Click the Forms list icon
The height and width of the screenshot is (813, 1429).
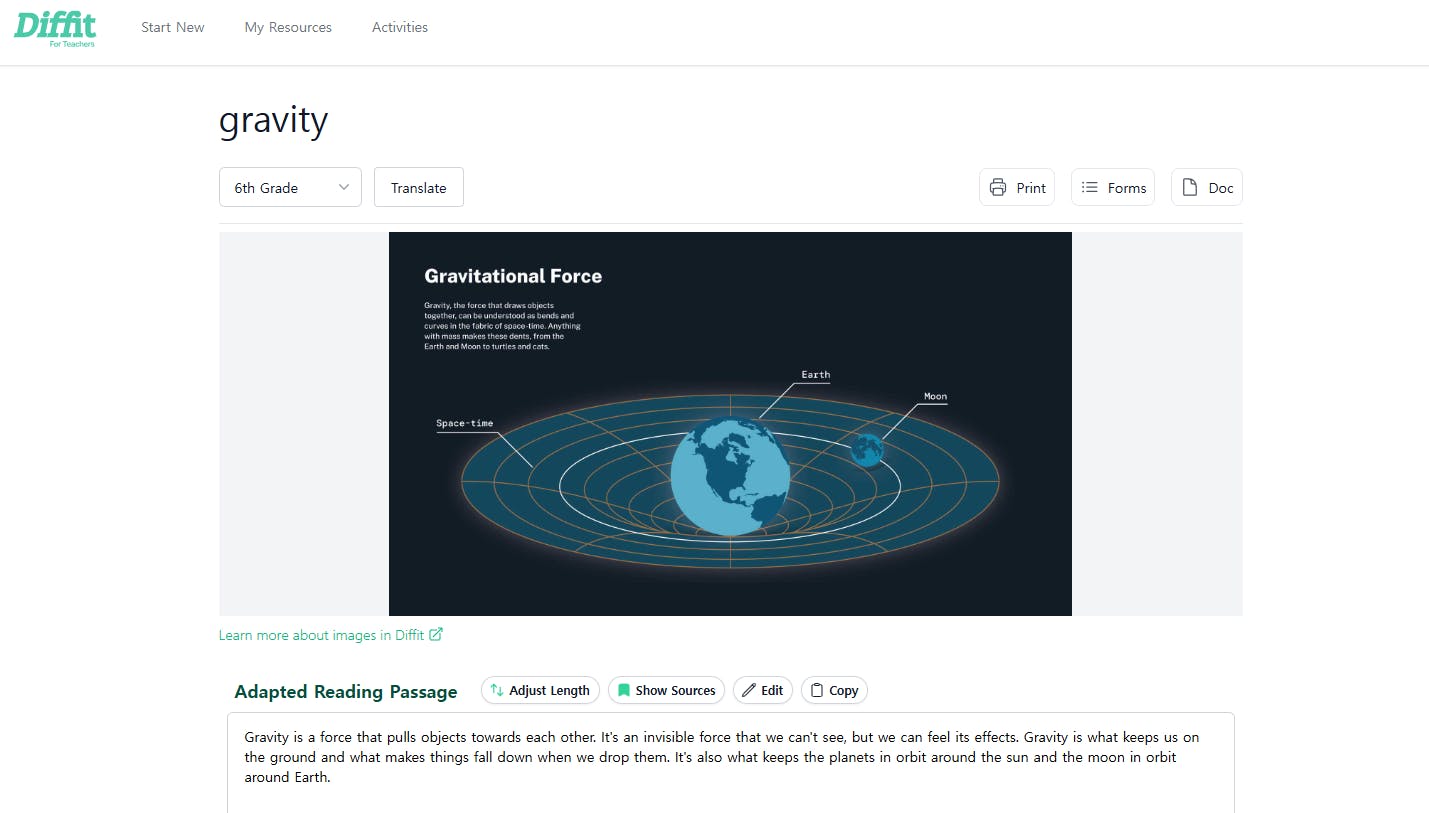(1090, 187)
